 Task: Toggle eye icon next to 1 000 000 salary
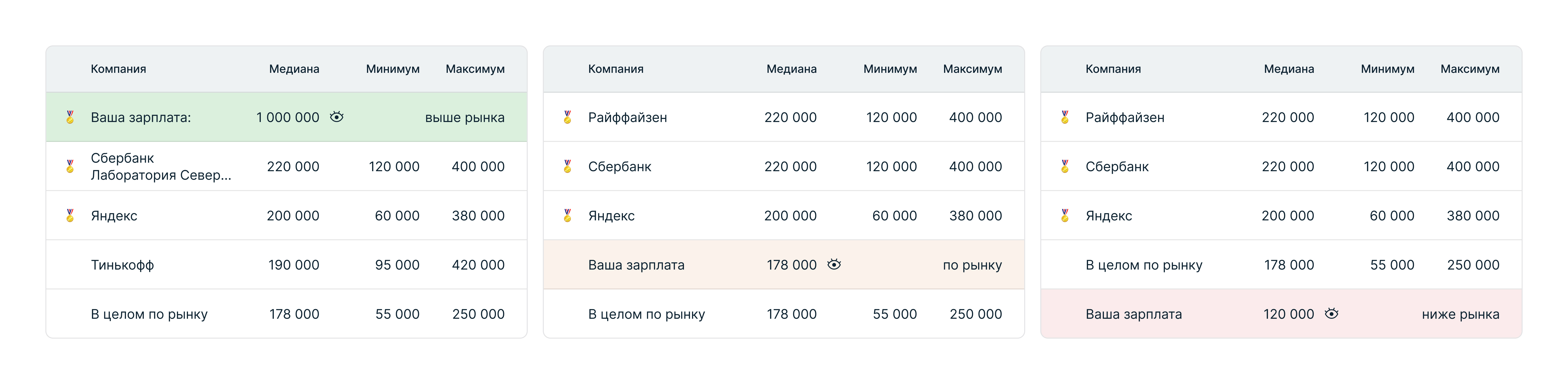[x=337, y=117]
